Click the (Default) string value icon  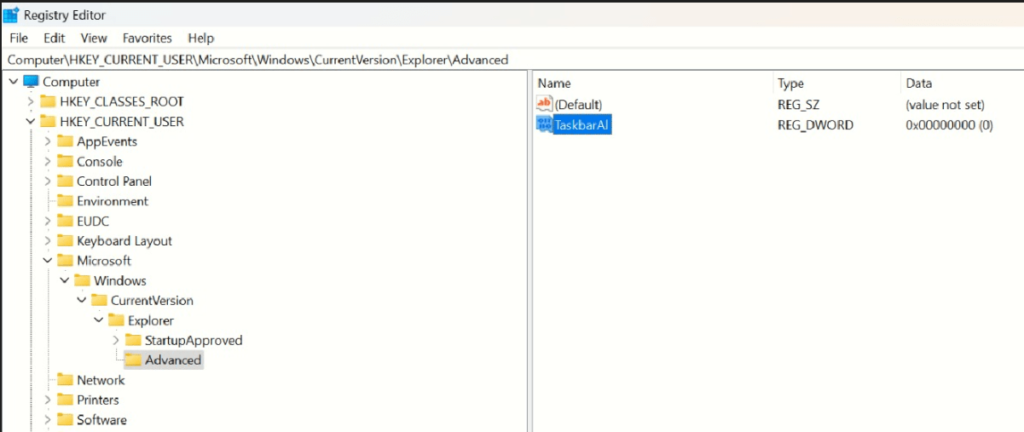544,104
